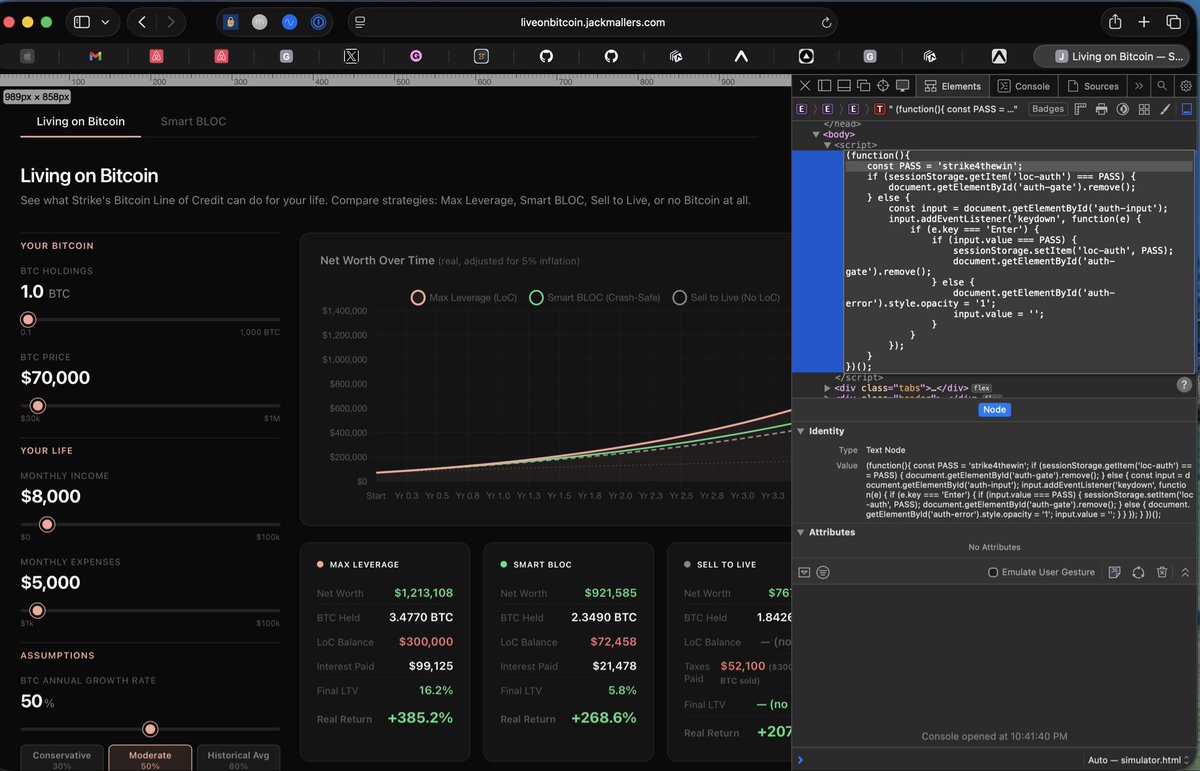Switch to the Elements tab
Viewport: 1200px width, 771px height.
[x=953, y=86]
